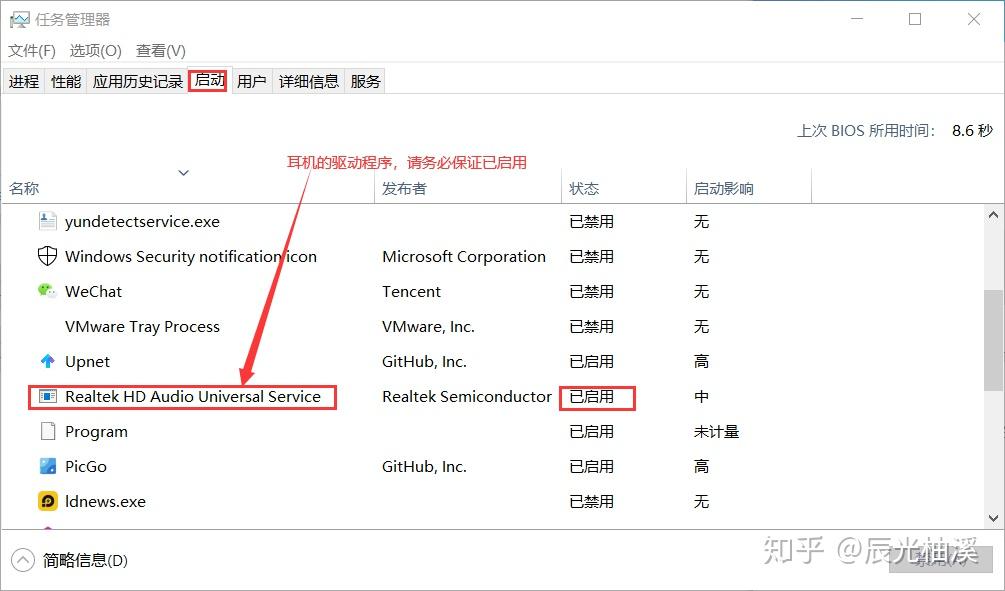The width and height of the screenshot is (1005, 591).
Task: Click 已禁用 status in VMware Tray Process row
Action: pyautogui.click(x=592, y=326)
